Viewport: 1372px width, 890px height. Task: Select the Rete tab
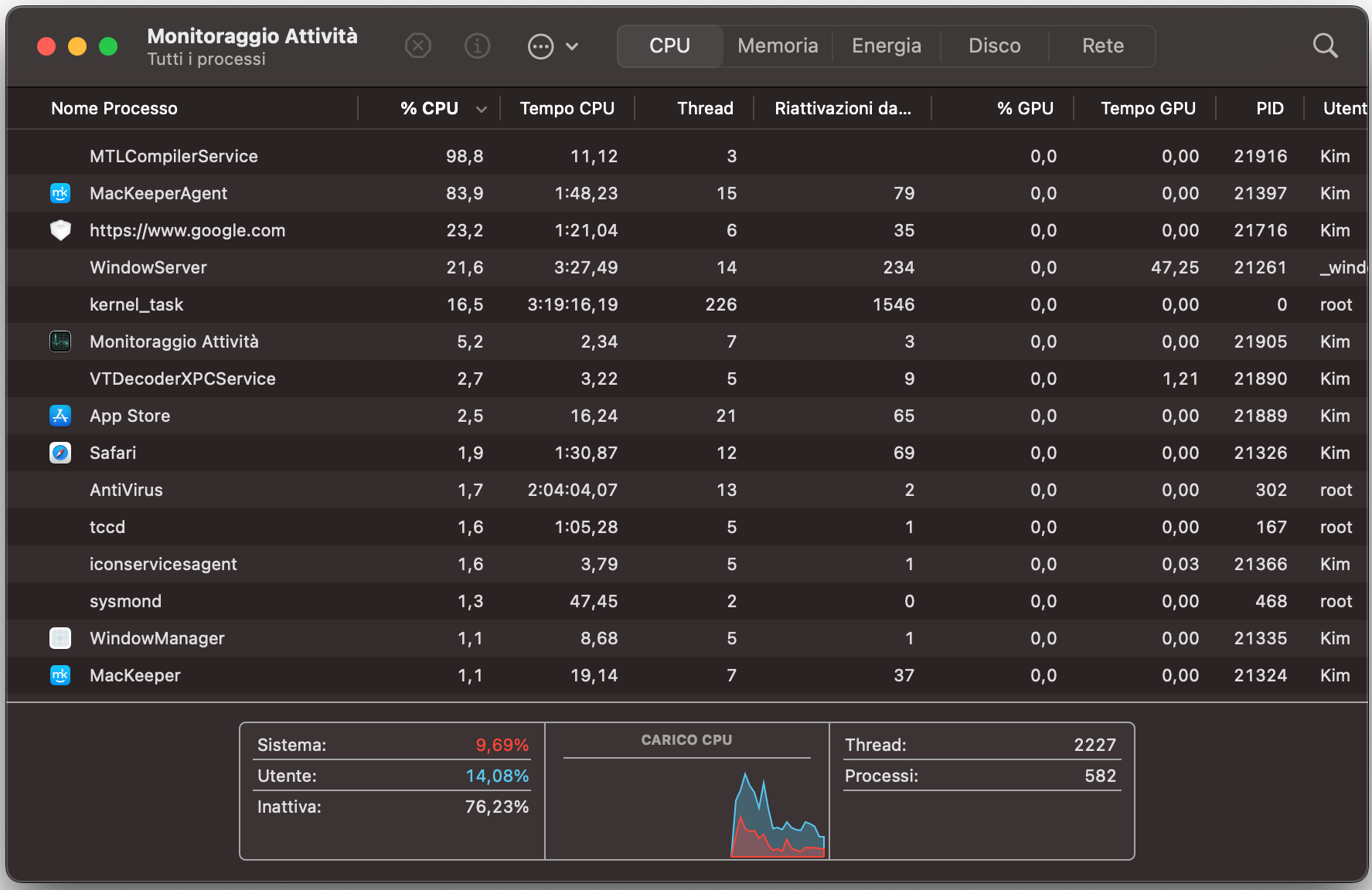(1102, 46)
